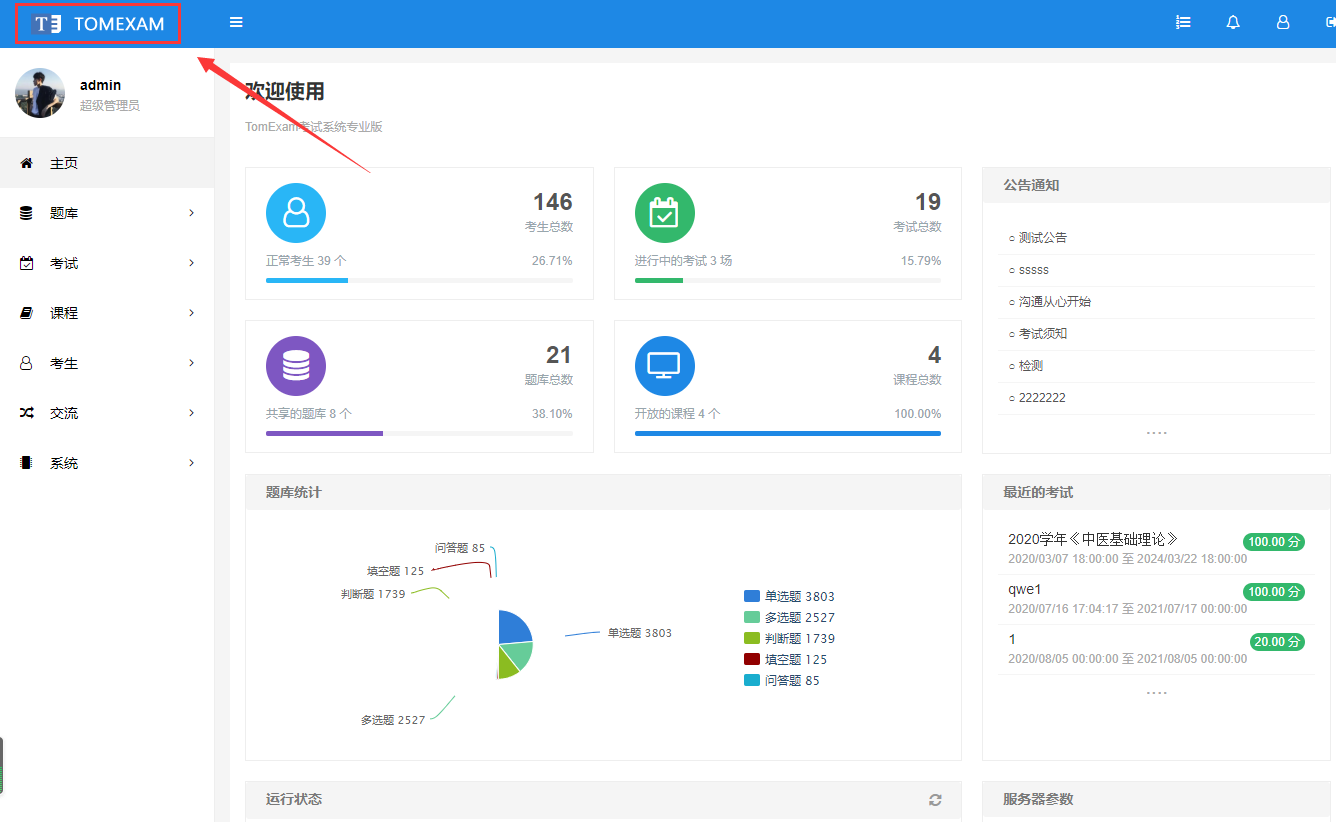The image size is (1336, 822).
Task: Open the task list icon in header
Action: click(1183, 22)
